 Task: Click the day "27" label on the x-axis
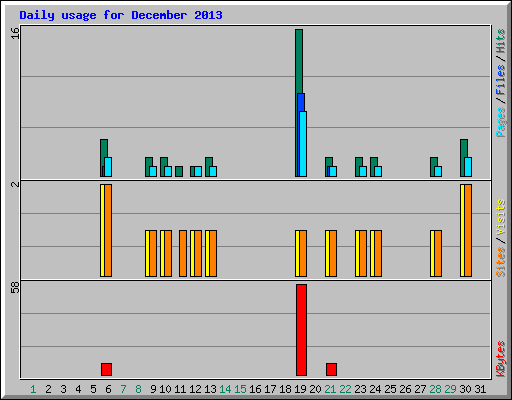[x=420, y=389]
